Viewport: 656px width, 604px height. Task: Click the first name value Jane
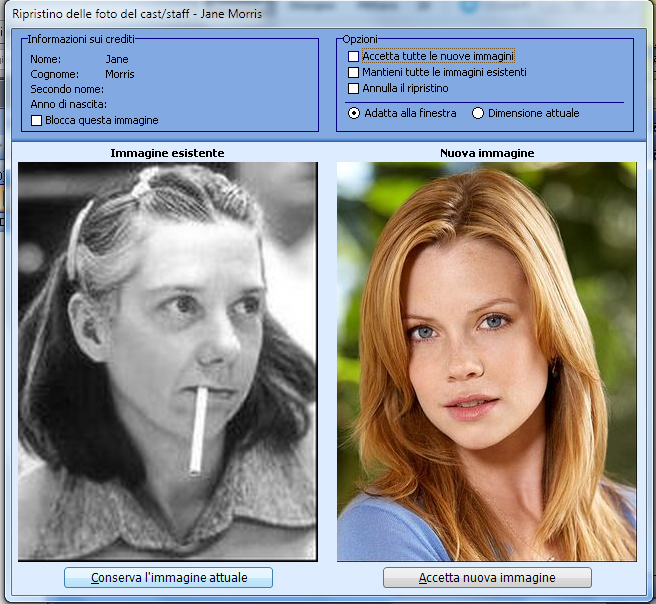click(x=117, y=59)
